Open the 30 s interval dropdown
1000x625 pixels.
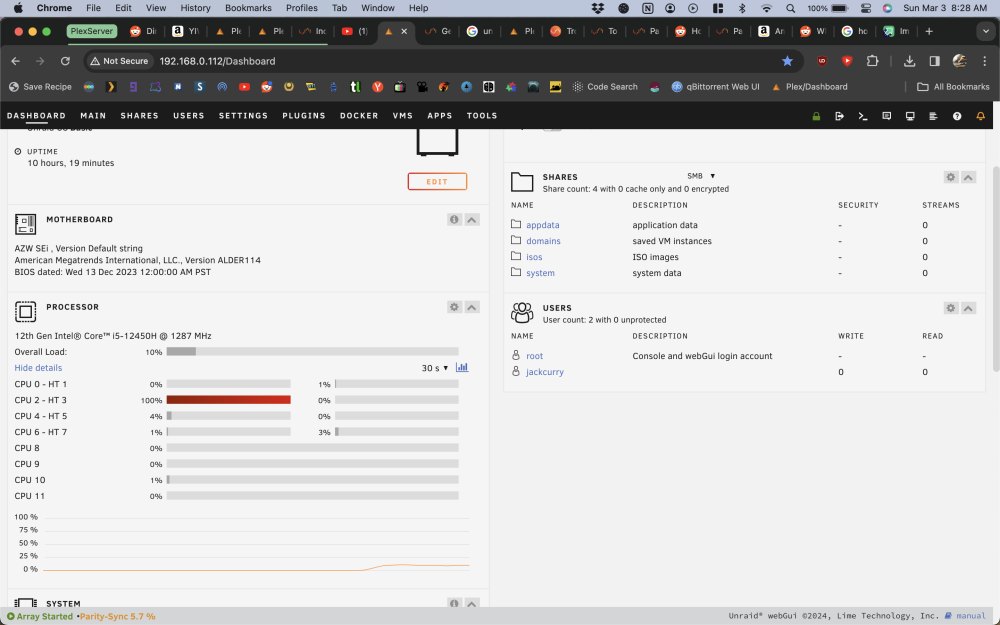435,368
